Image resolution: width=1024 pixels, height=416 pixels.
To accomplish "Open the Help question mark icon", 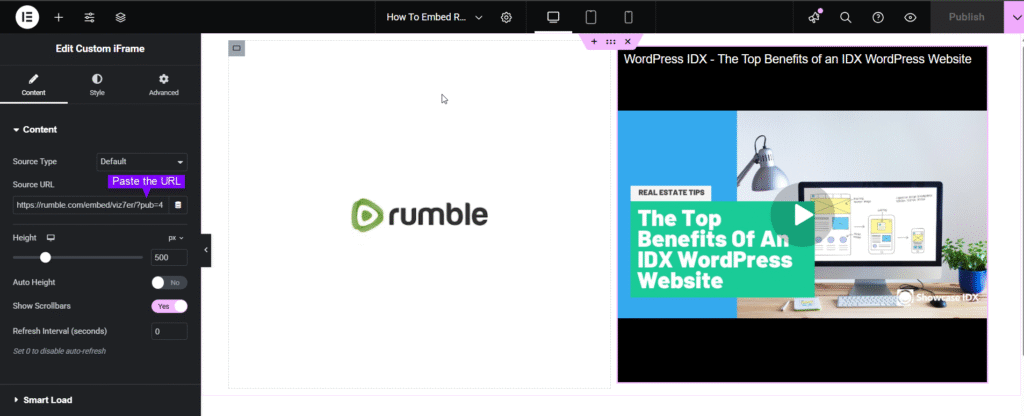I will click(878, 18).
